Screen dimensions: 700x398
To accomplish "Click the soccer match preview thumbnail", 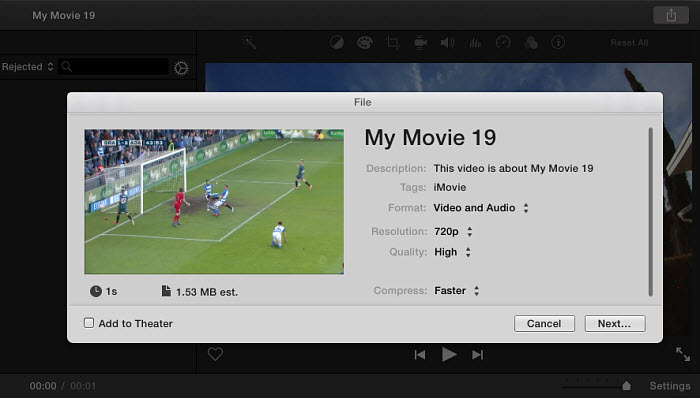I will pyautogui.click(x=214, y=202).
